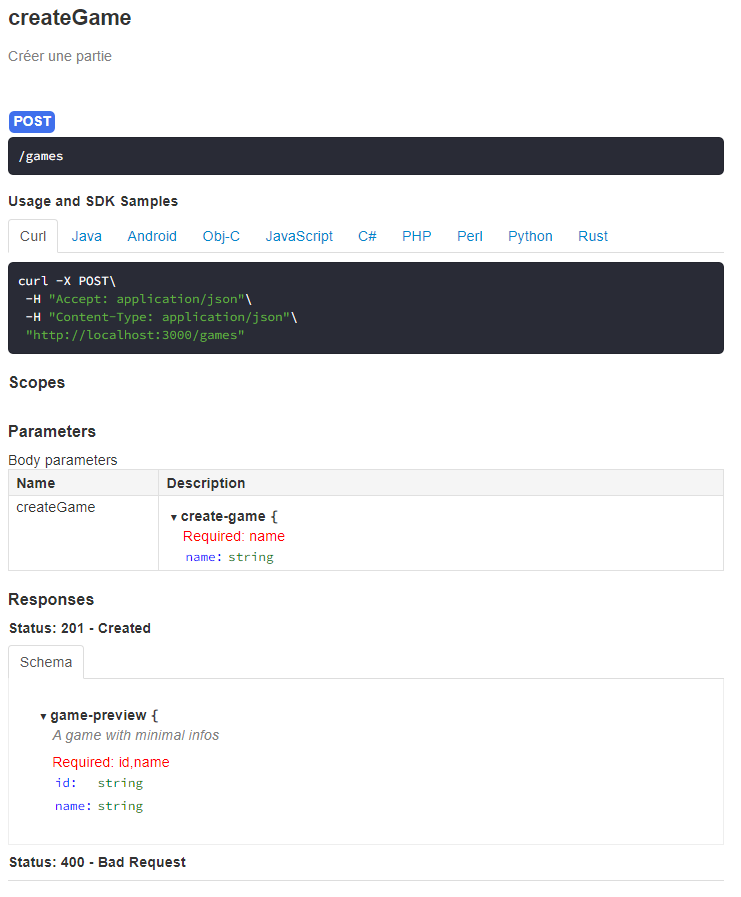Collapse the game-preview schema triangle
Image resolution: width=741 pixels, height=897 pixels.
43,716
